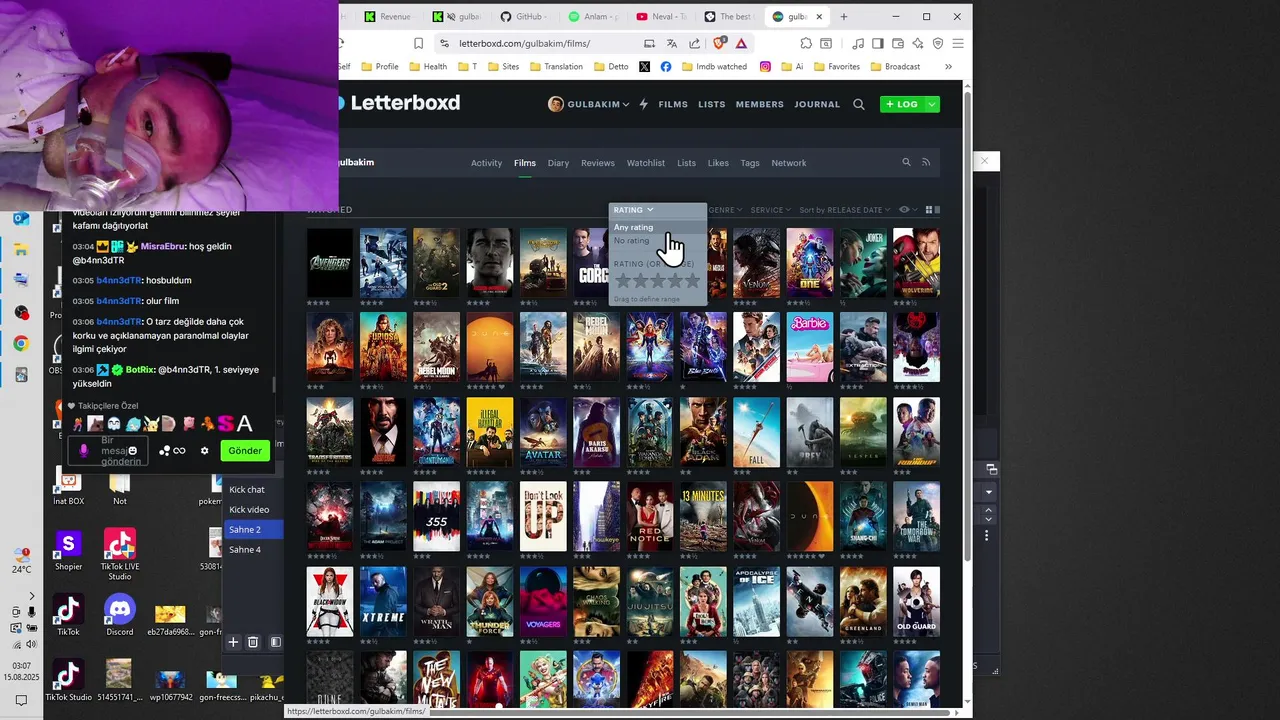Click the Brave Shields lion icon
The height and width of the screenshot is (720, 1280).
(x=719, y=43)
